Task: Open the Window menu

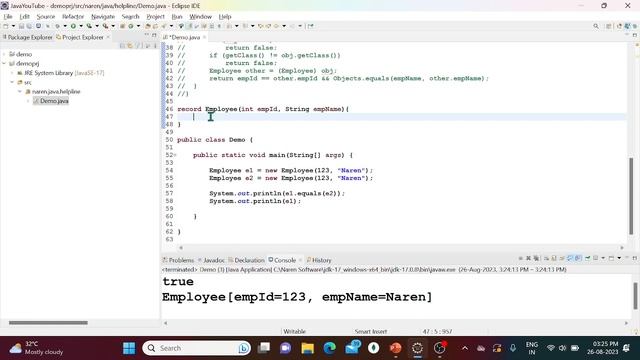Action: tap(200, 16)
